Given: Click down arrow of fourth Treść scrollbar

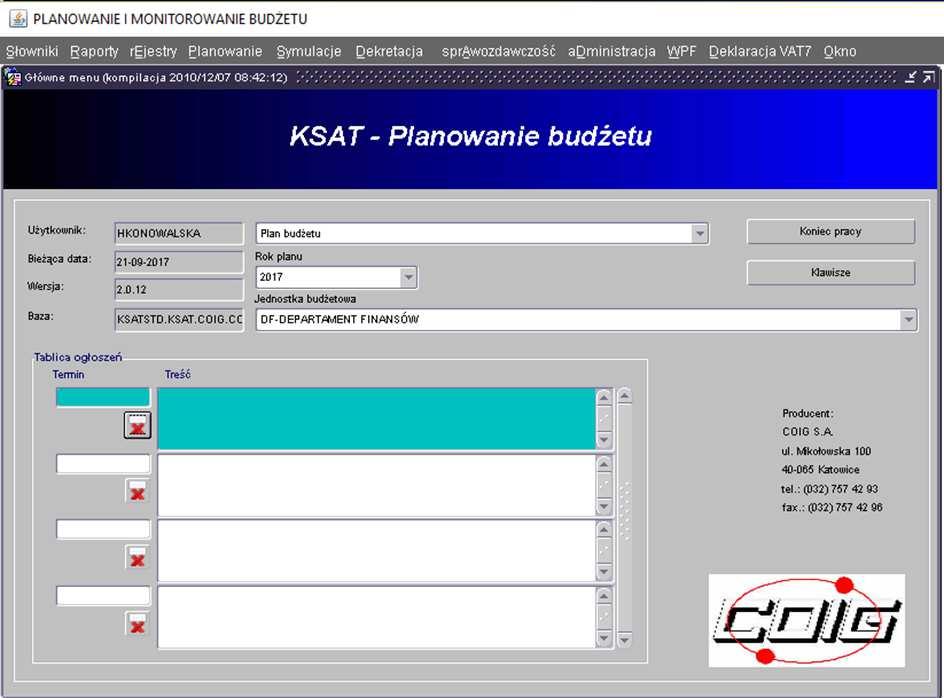Looking at the screenshot, I should point(604,638).
